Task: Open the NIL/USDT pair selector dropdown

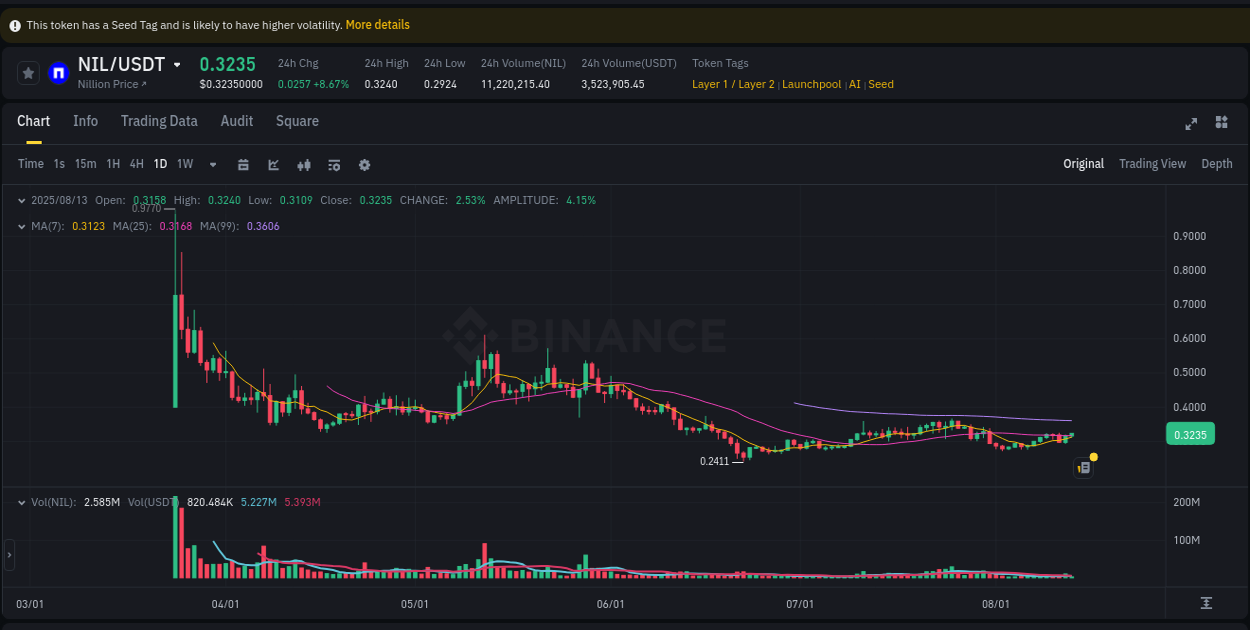Action: pyautogui.click(x=178, y=64)
